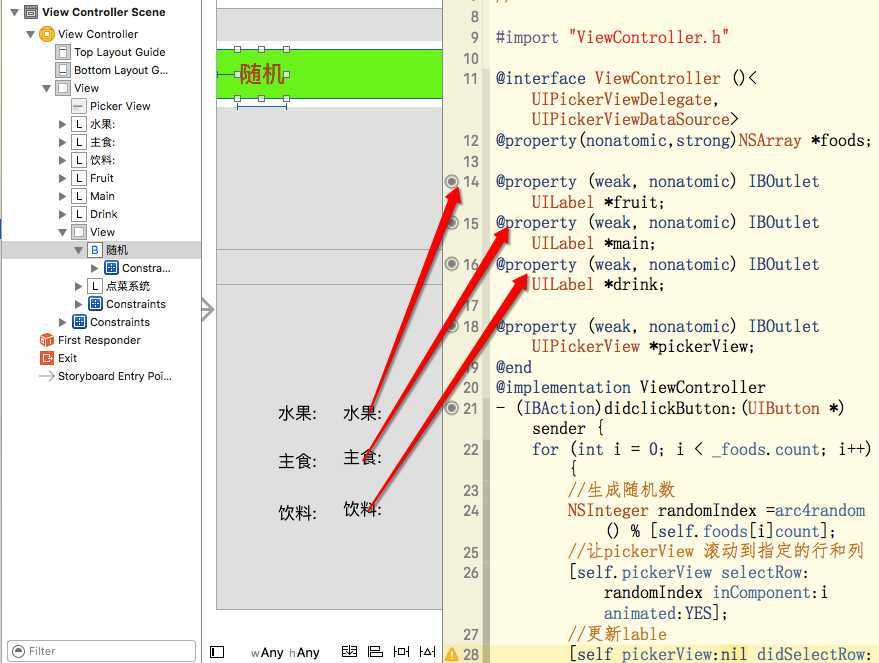Click the outline collapse chevron arrow
Image resolution: width=879 pixels, height=663 pixels.
208,309
